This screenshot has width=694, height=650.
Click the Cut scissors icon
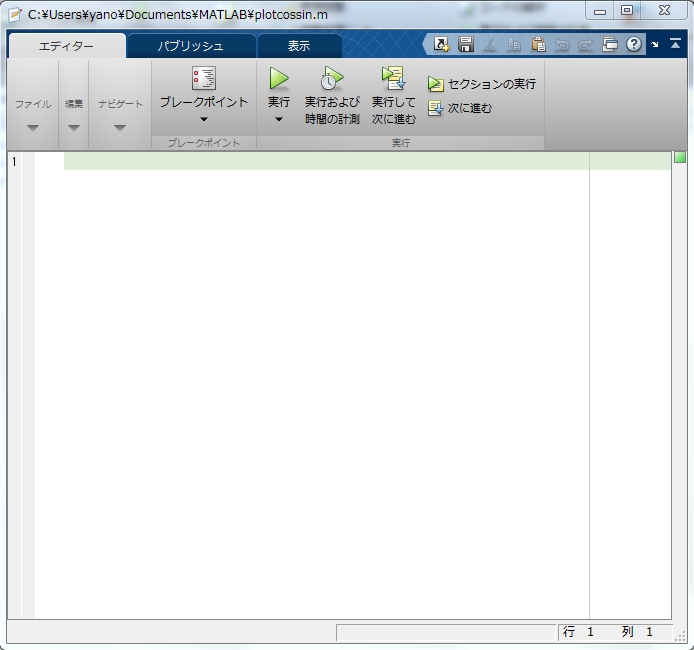pos(490,45)
